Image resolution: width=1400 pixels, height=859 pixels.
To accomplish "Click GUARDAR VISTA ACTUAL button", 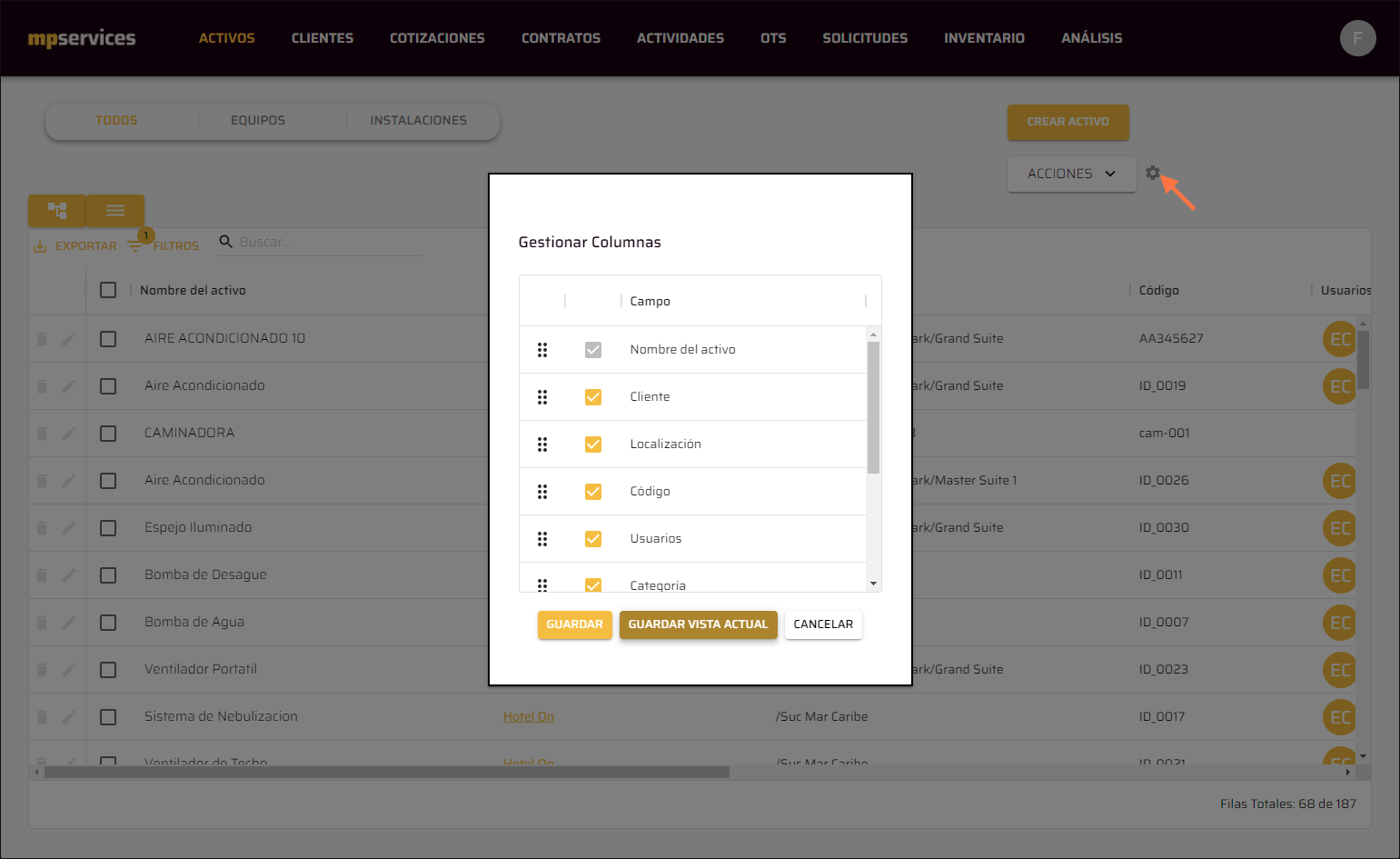I will [x=698, y=624].
